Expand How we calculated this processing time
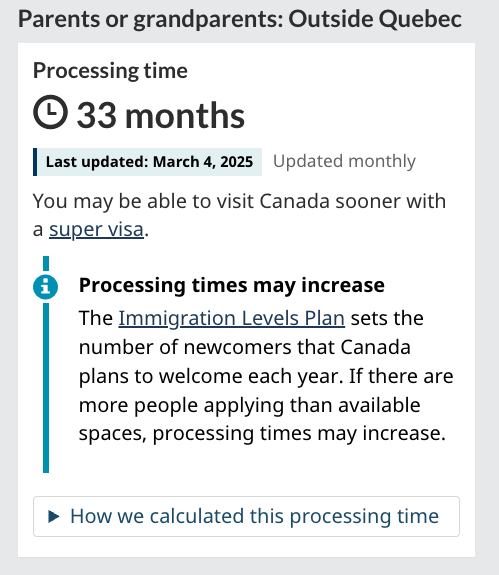The image size is (499, 575). [254, 516]
